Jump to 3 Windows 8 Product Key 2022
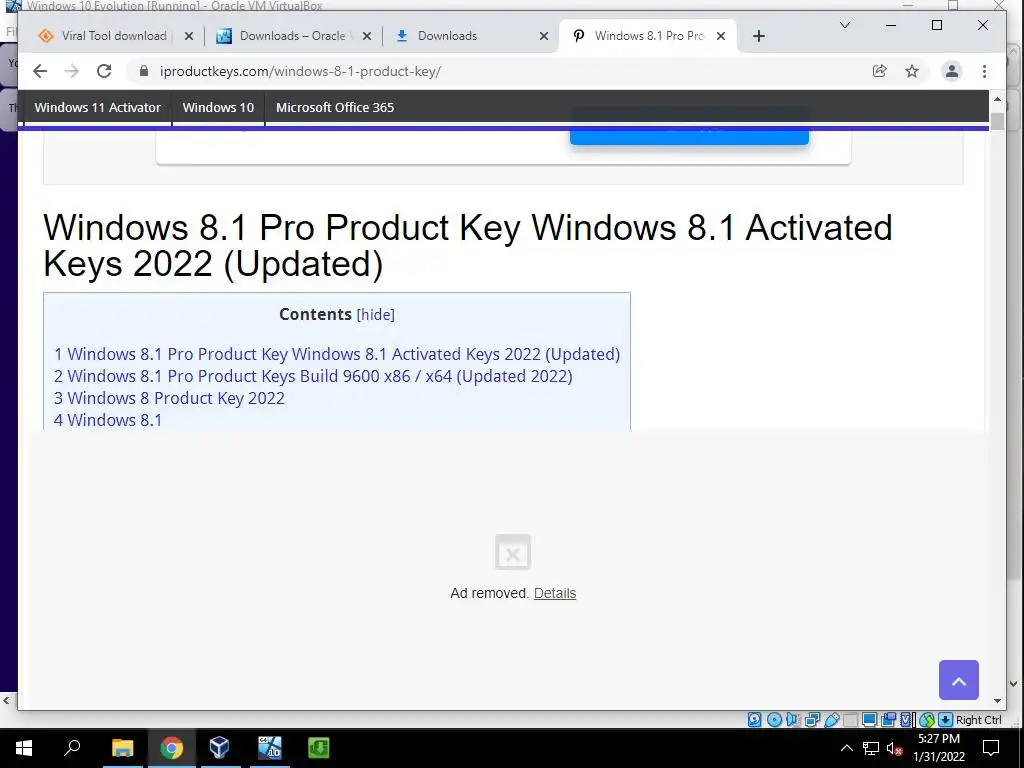The height and width of the screenshot is (768, 1024). [x=169, y=398]
